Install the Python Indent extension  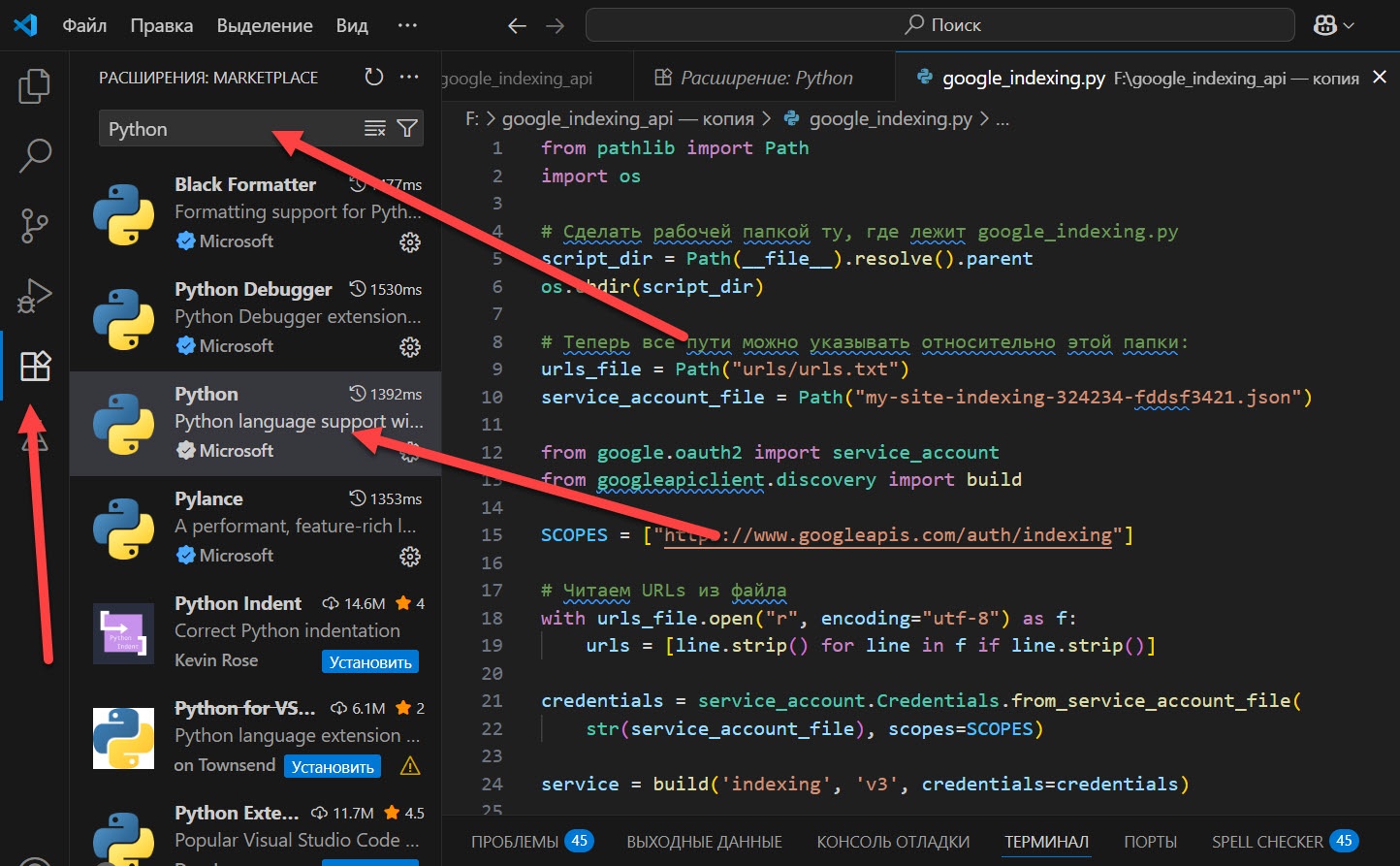370,662
